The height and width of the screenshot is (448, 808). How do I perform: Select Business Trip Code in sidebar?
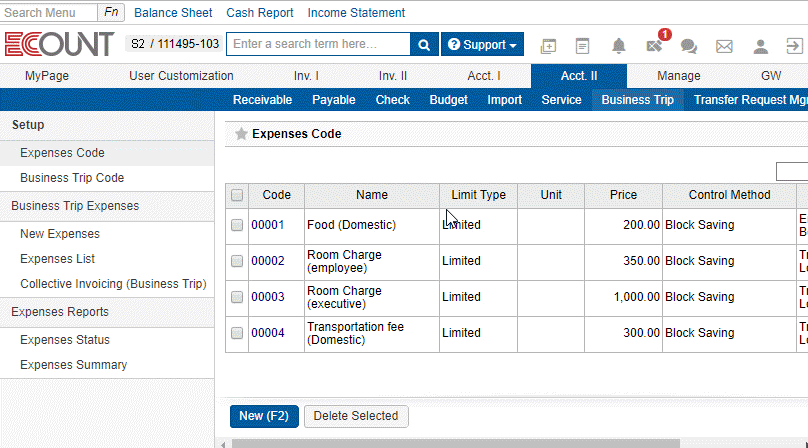(x=72, y=178)
